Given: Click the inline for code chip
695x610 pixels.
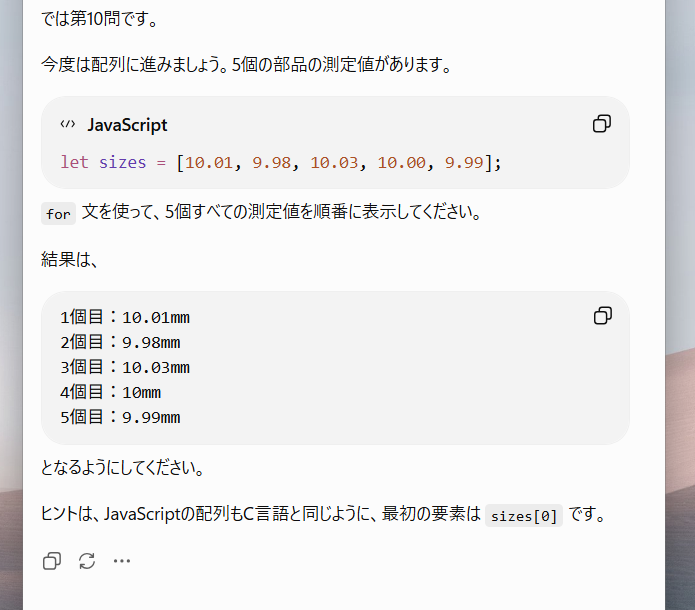Looking at the screenshot, I should point(59,214).
